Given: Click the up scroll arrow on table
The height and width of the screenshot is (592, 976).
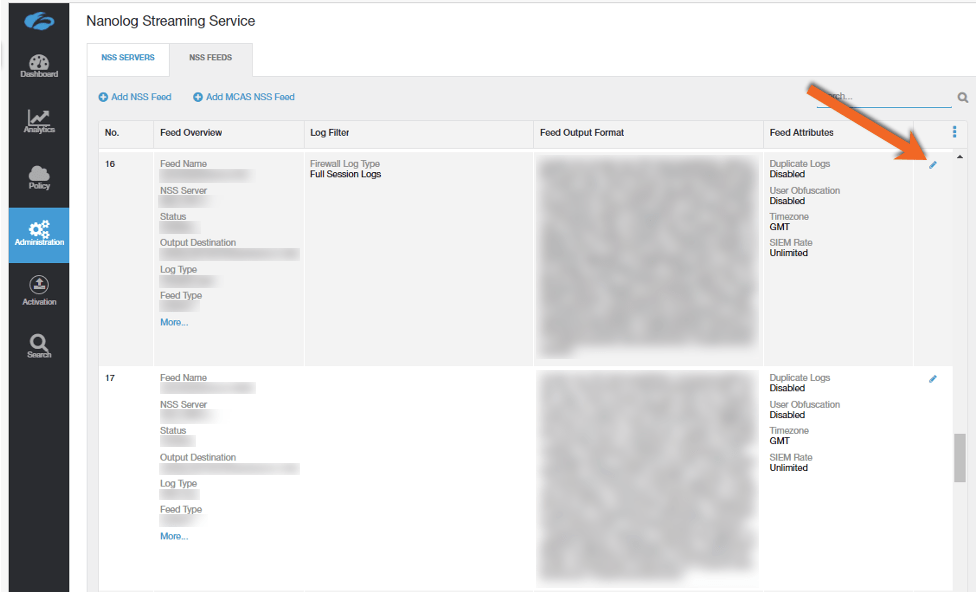Looking at the screenshot, I should (960, 156).
